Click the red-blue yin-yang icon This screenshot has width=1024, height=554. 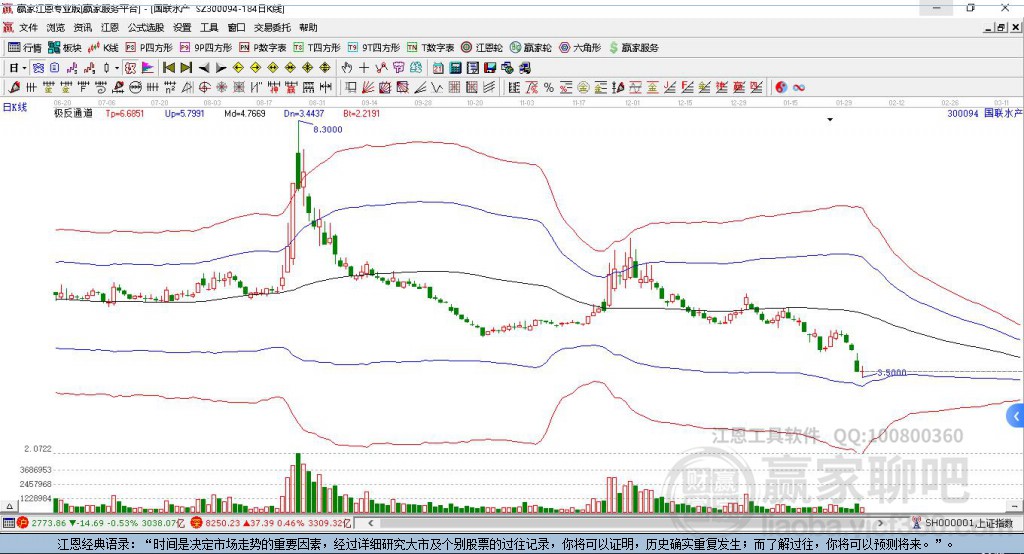(781, 87)
